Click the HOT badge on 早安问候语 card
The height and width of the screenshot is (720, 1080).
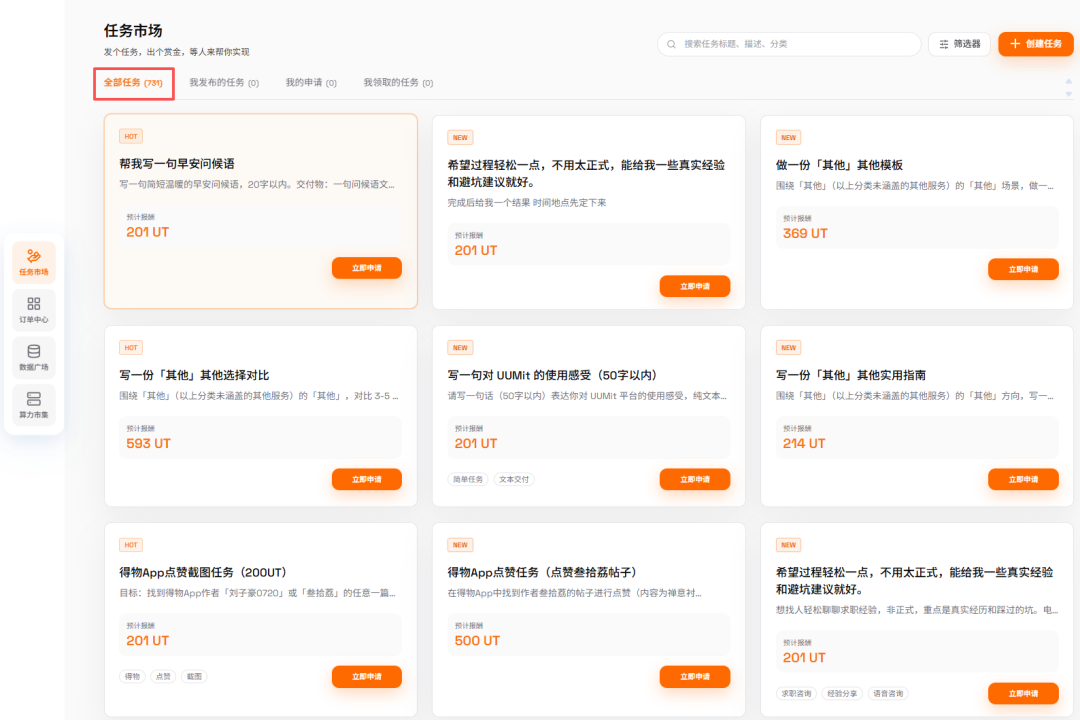131,136
